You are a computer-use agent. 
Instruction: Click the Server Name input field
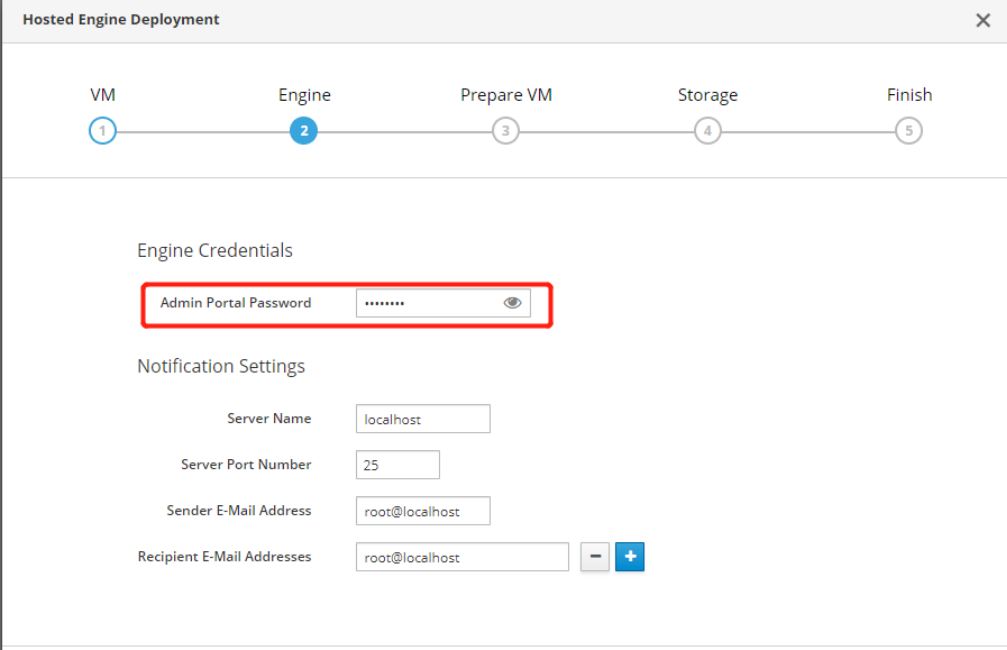[423, 419]
